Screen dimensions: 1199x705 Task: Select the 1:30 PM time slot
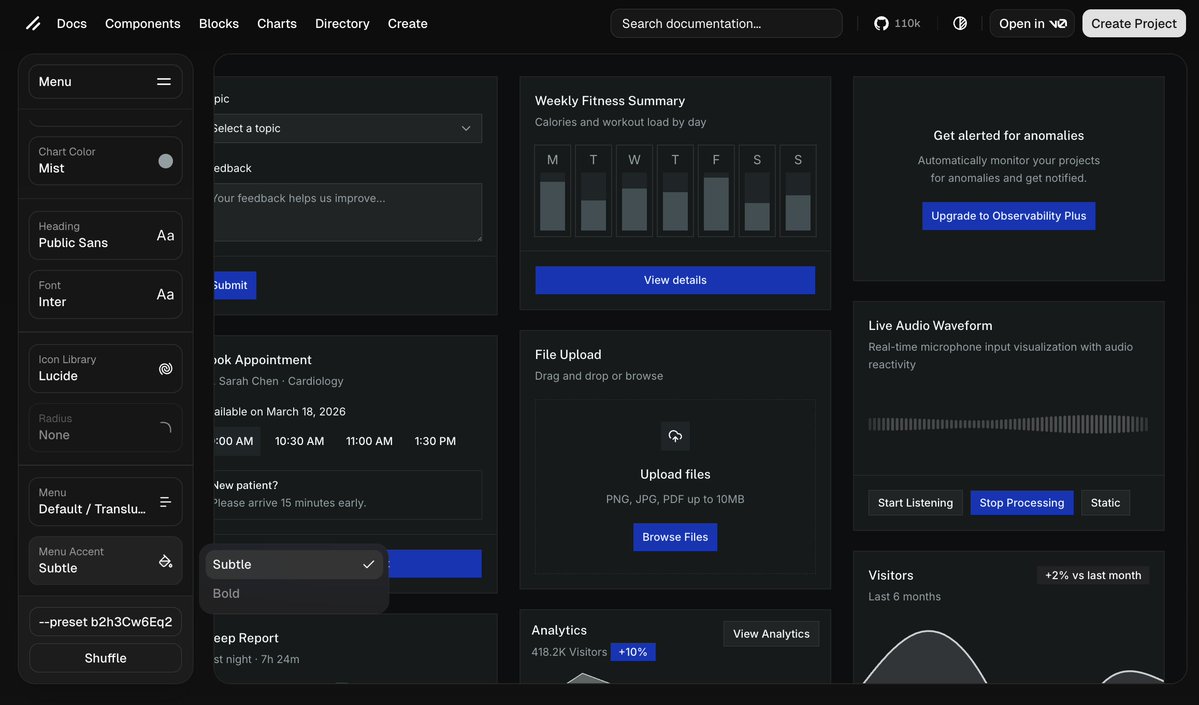435,441
